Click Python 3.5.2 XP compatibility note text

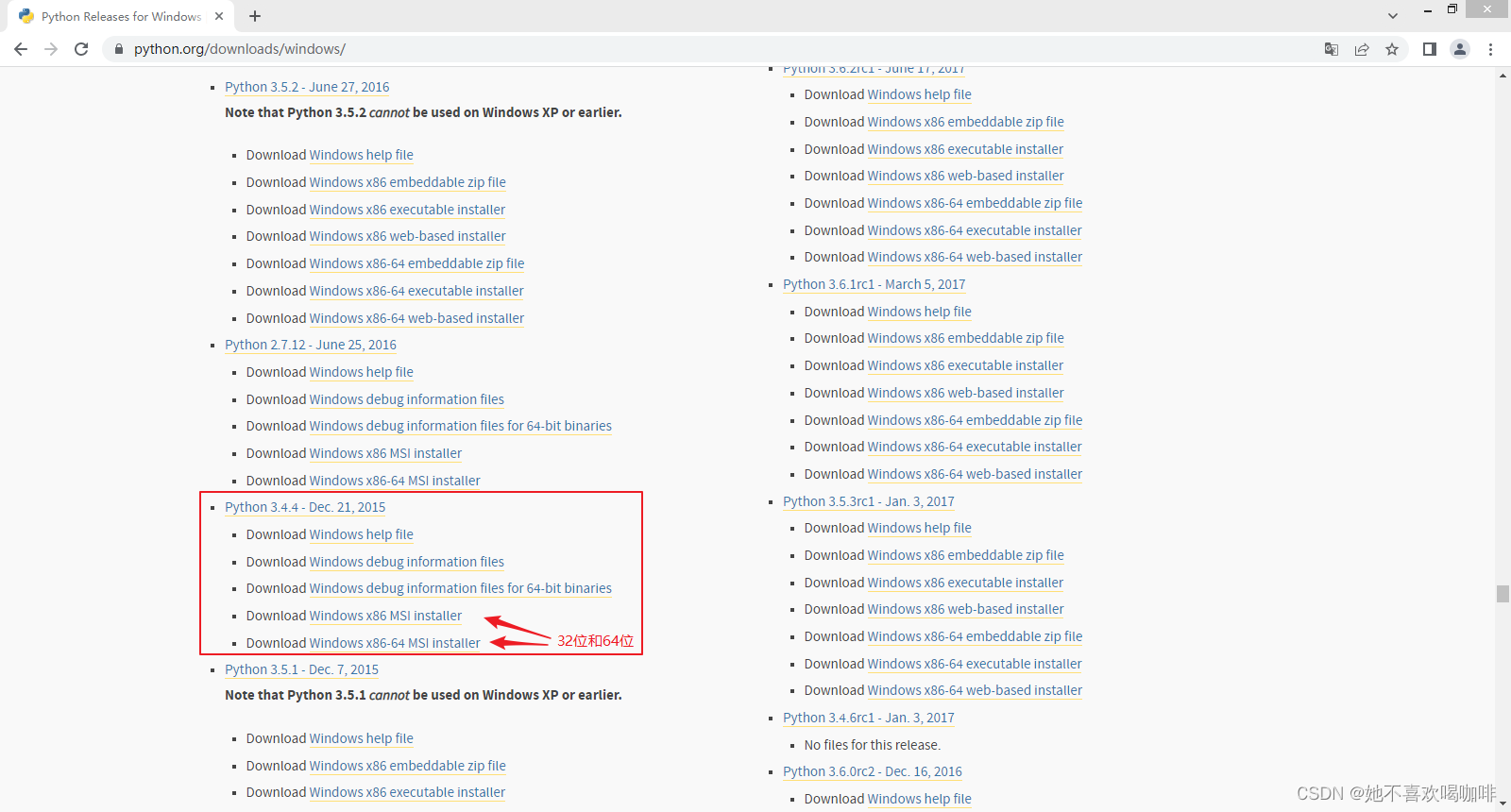pos(423,112)
